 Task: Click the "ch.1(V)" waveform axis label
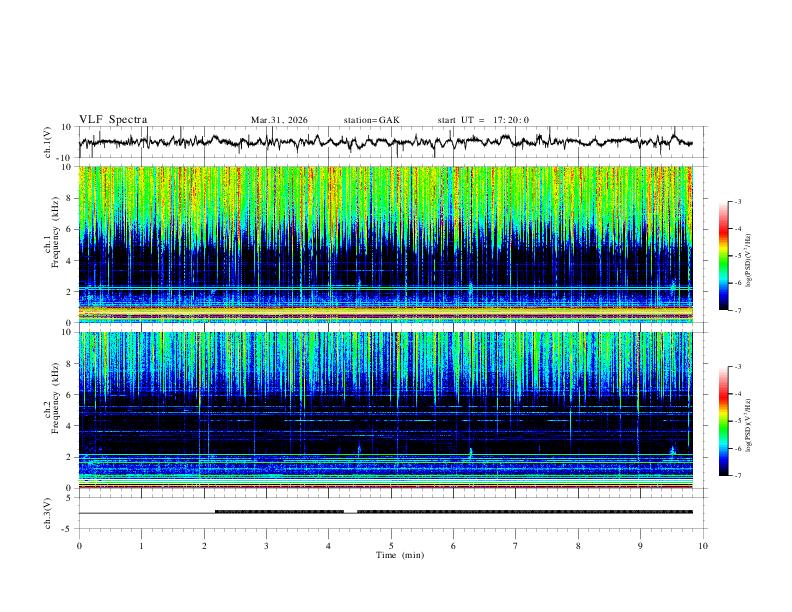(x=47, y=142)
